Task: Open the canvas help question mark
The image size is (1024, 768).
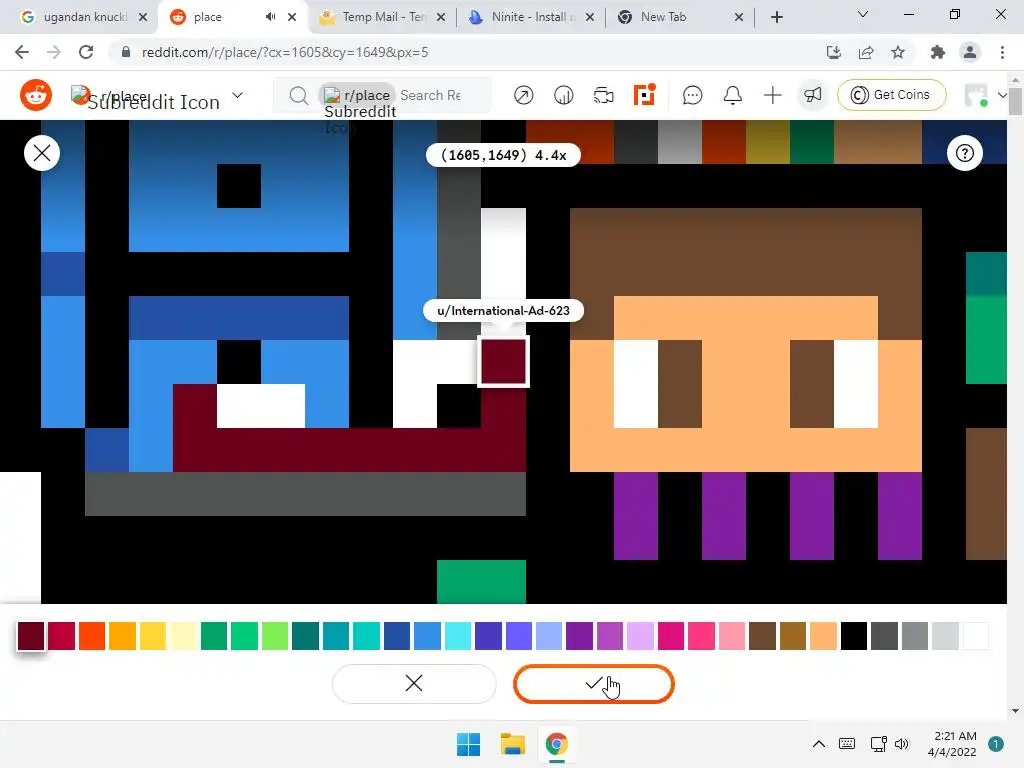Action: (x=965, y=153)
